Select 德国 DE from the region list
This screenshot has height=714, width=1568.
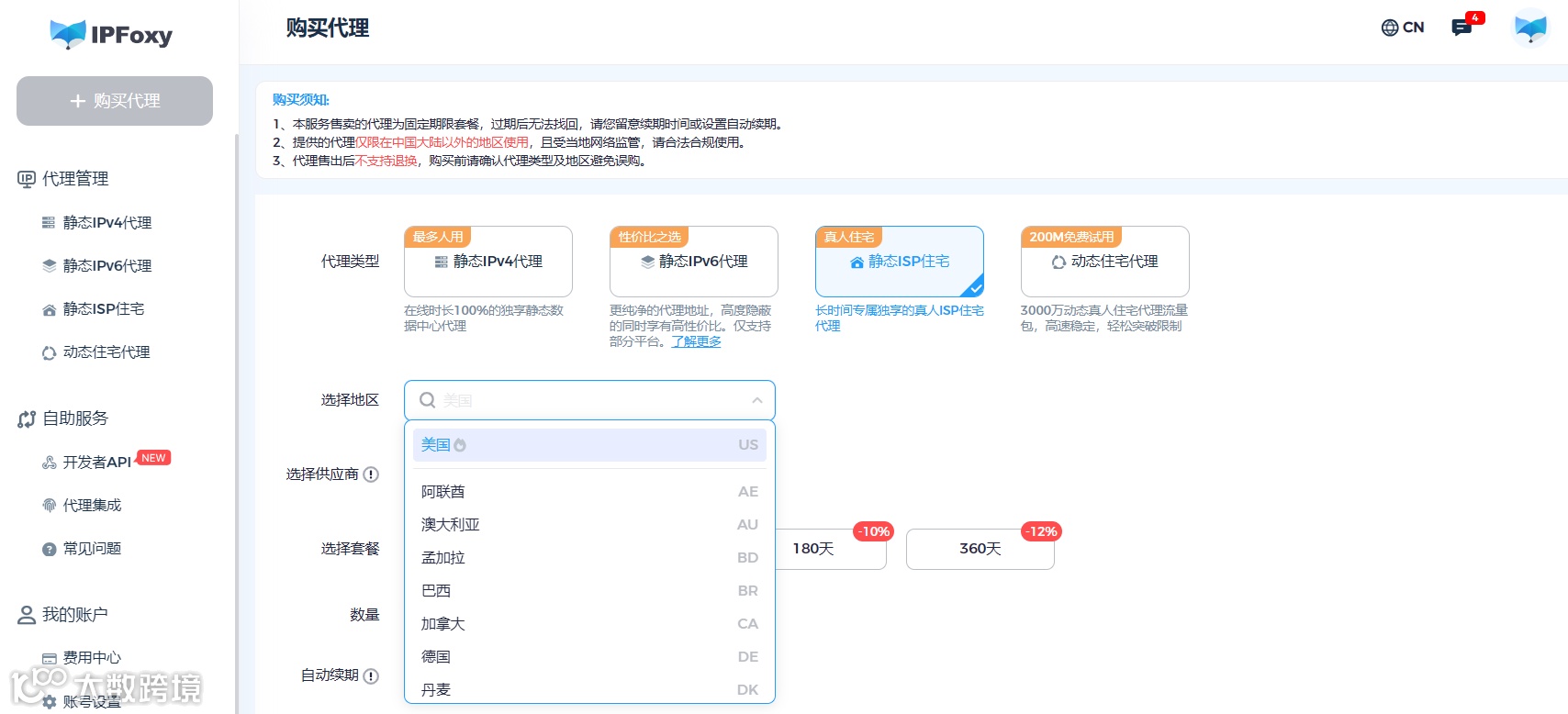point(589,657)
